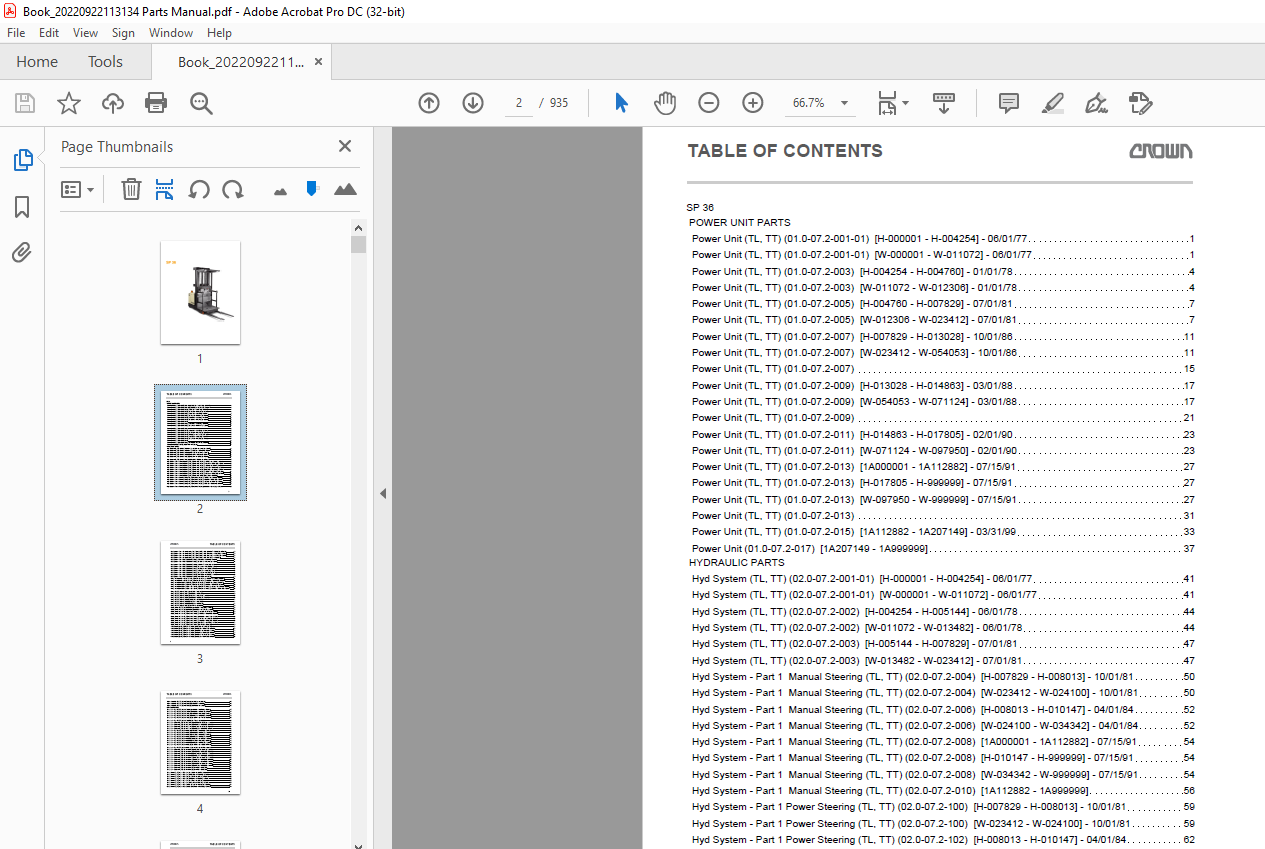The width and height of the screenshot is (1265, 849).
Task: Open the View menu
Action: pyautogui.click(x=85, y=33)
